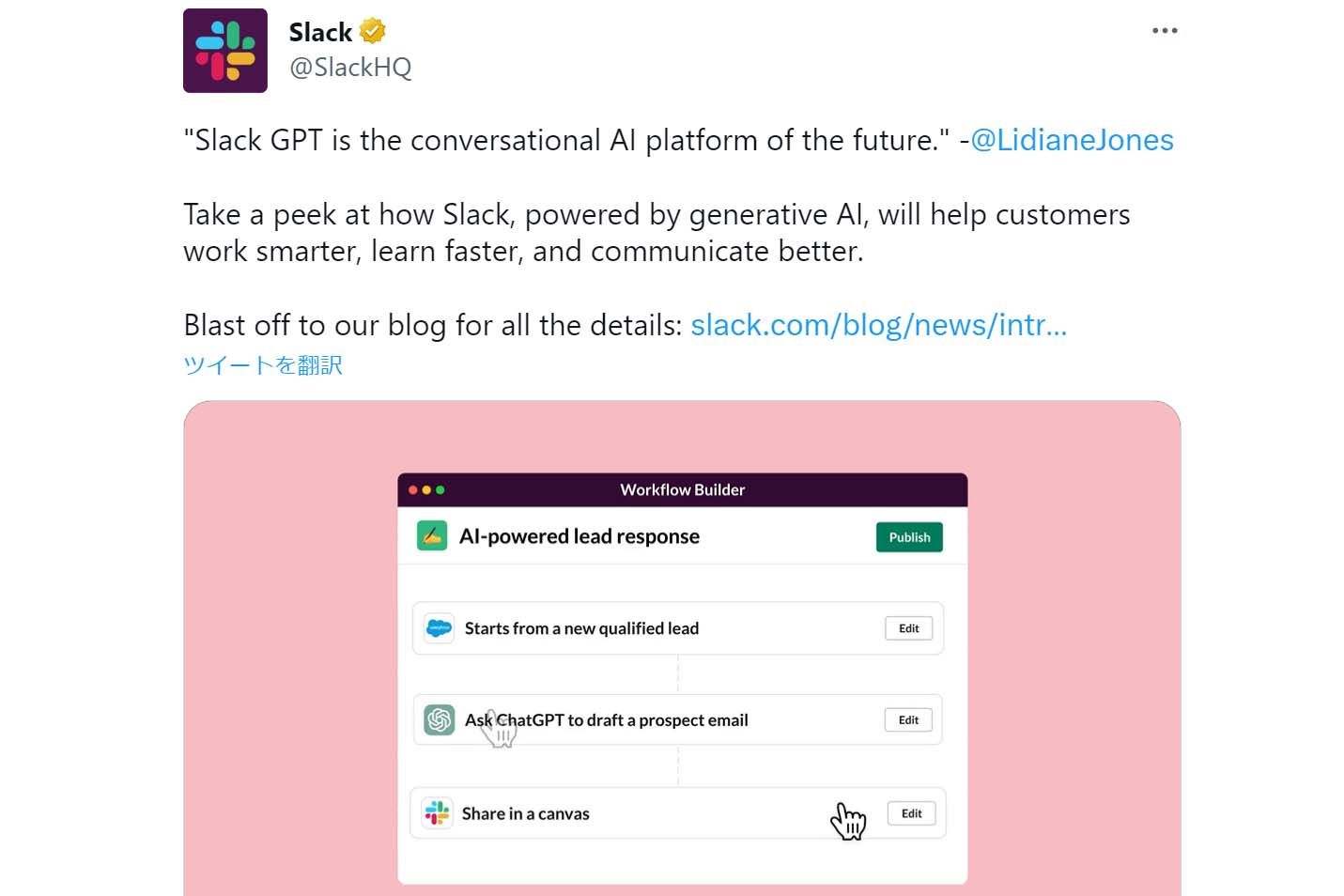
Task: Edit the Starts from a new qualified lead step
Action: [907, 628]
